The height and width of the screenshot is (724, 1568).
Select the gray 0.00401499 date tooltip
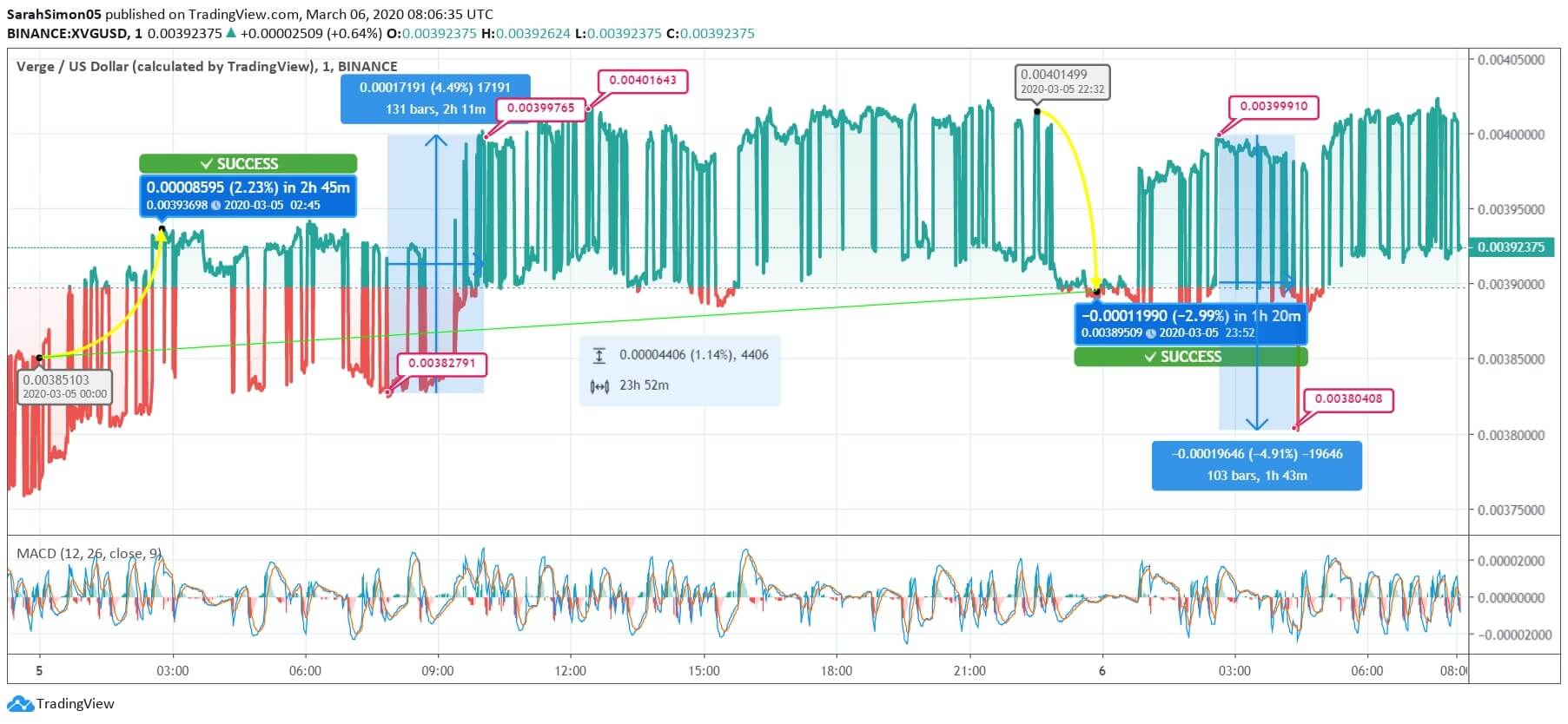(1062, 82)
